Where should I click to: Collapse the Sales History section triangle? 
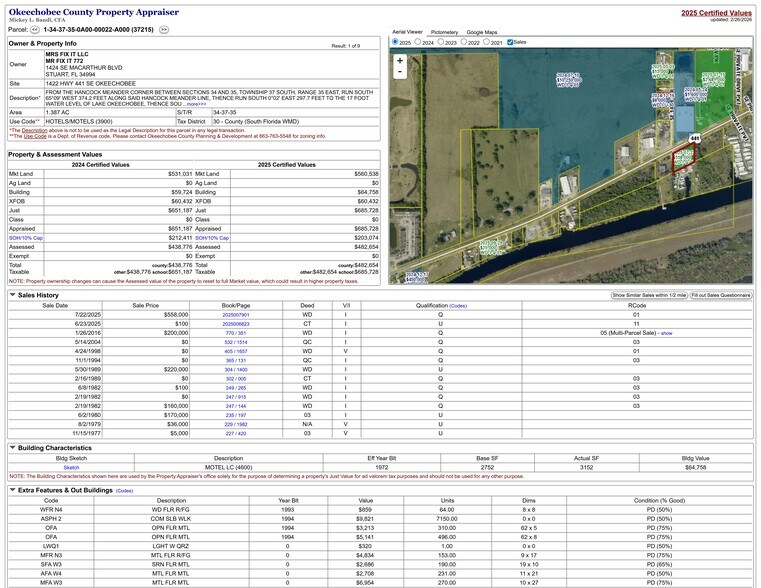(x=12, y=295)
